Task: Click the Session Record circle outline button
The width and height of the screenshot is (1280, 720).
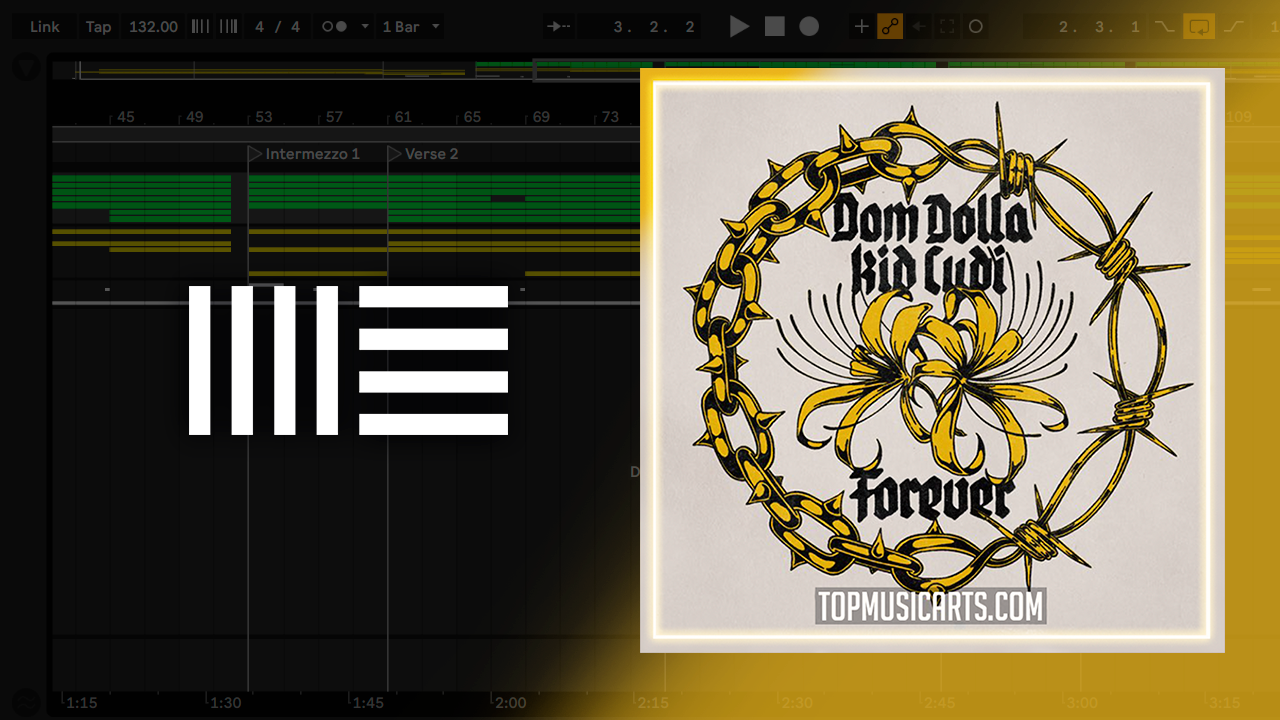Action: click(976, 27)
